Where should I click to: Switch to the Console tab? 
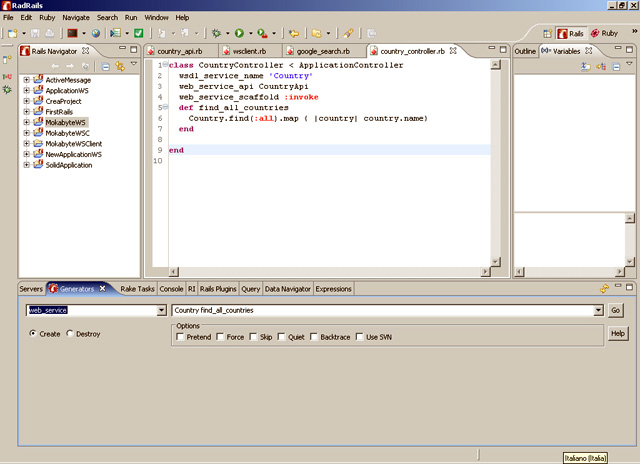pos(171,289)
